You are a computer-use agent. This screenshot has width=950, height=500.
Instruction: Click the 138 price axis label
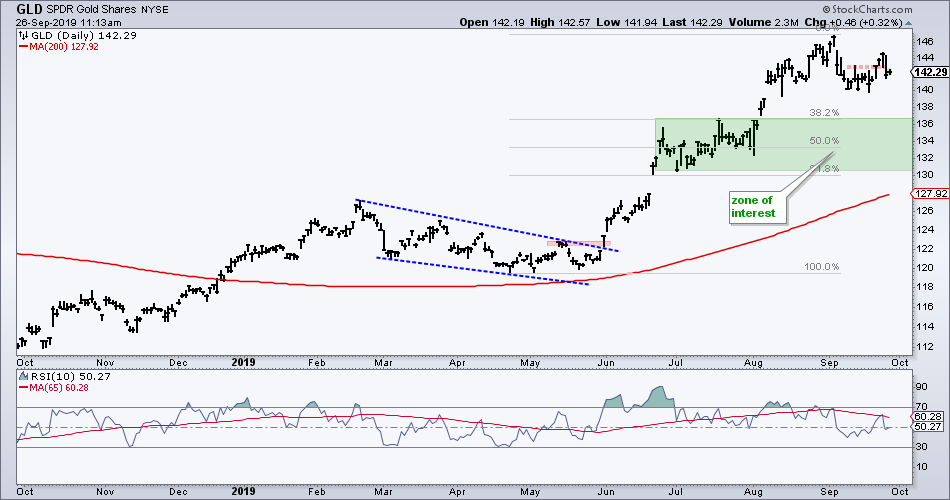click(x=925, y=106)
